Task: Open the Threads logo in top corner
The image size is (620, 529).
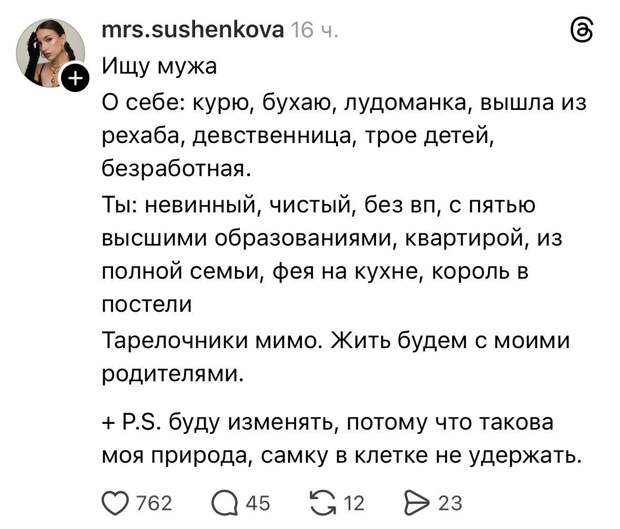Action: [582, 32]
